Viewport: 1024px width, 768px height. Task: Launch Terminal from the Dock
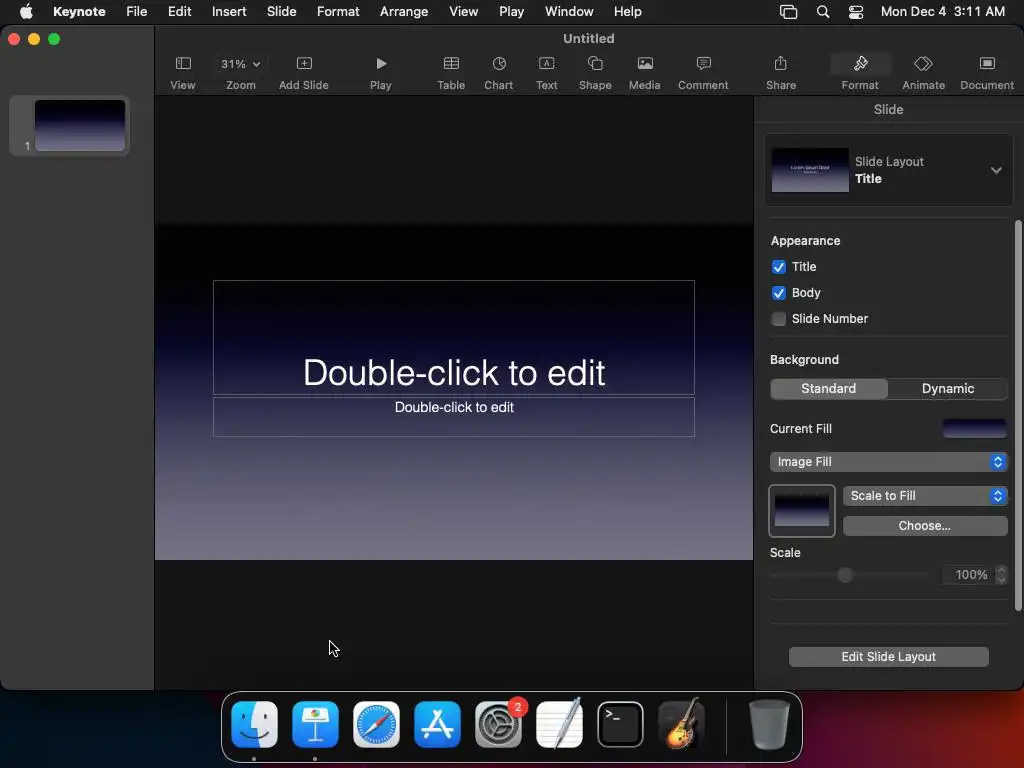[x=620, y=725]
